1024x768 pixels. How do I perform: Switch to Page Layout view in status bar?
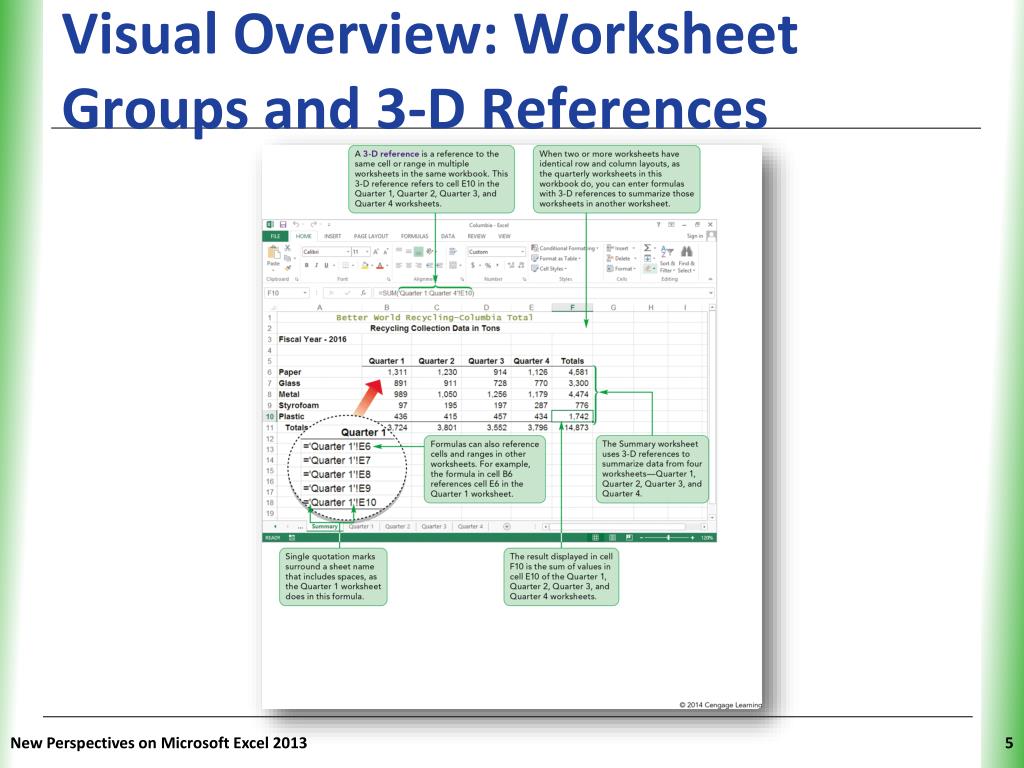coord(613,537)
